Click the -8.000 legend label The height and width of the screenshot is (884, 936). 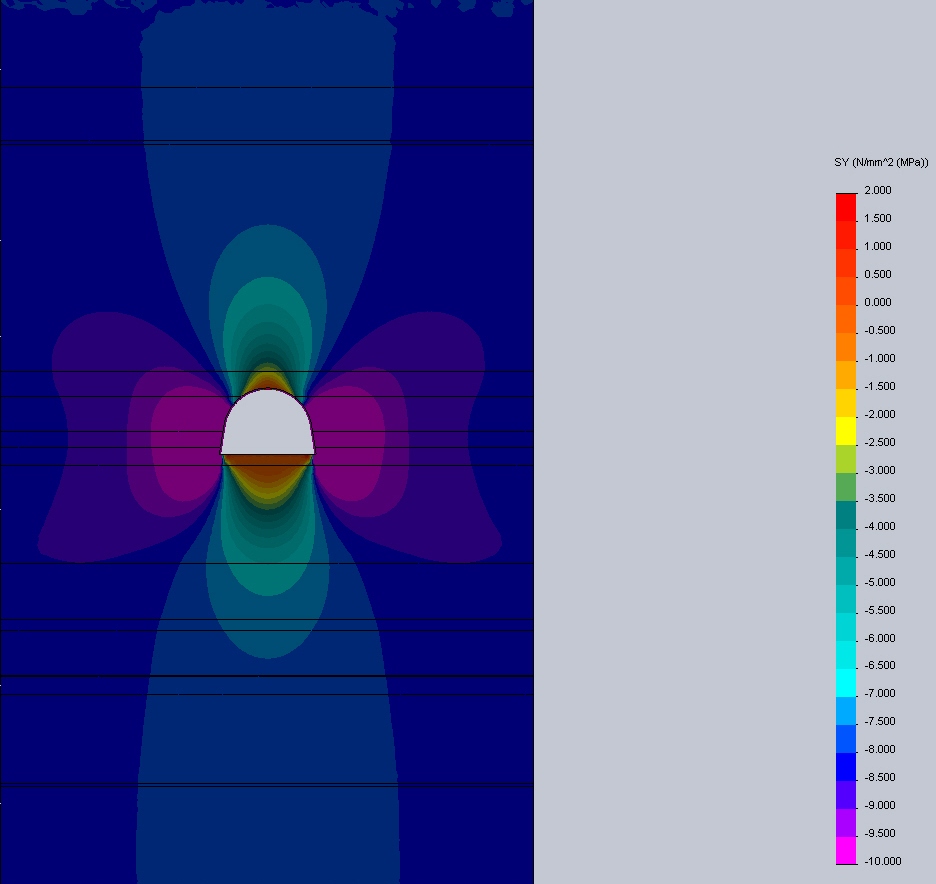(x=879, y=750)
